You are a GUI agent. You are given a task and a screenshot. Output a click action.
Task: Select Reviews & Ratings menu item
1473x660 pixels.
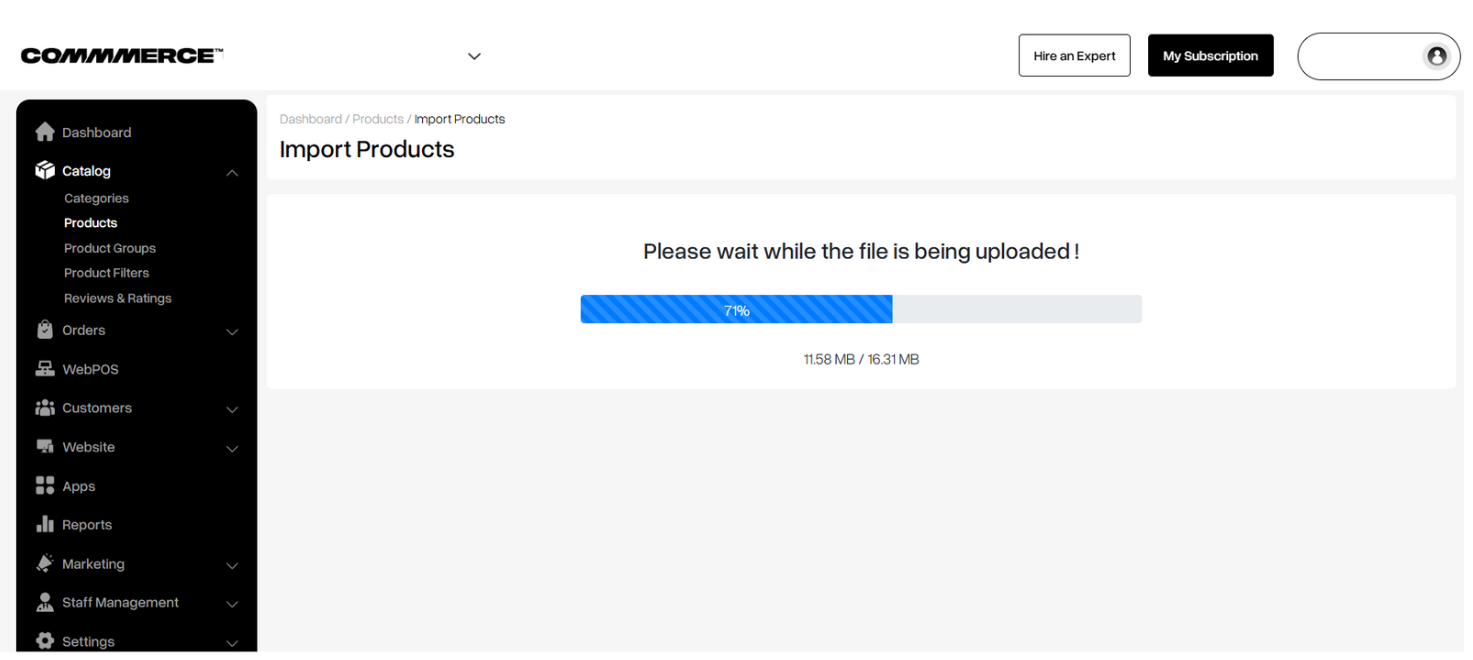(118, 299)
